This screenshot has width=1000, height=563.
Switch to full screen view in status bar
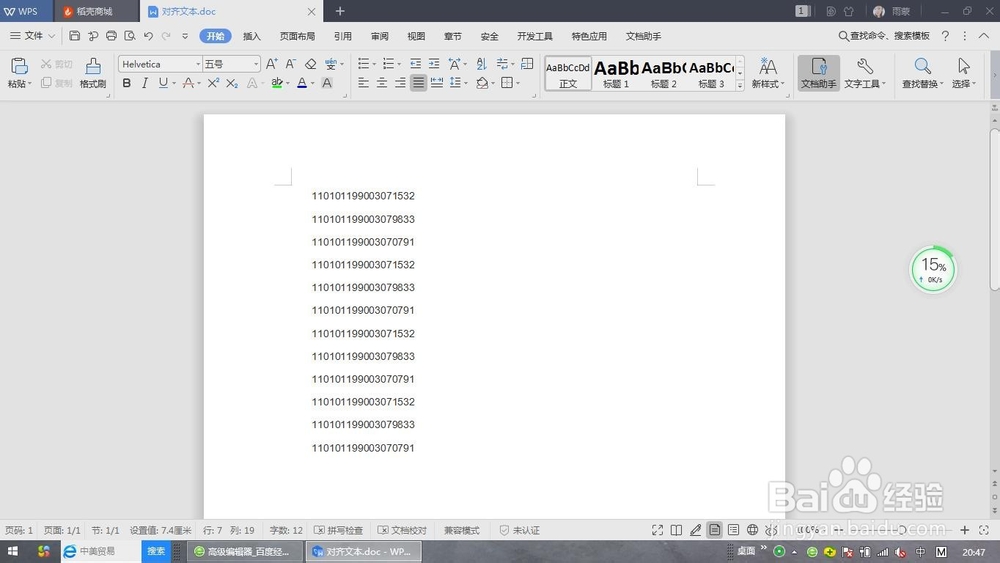[x=658, y=530]
